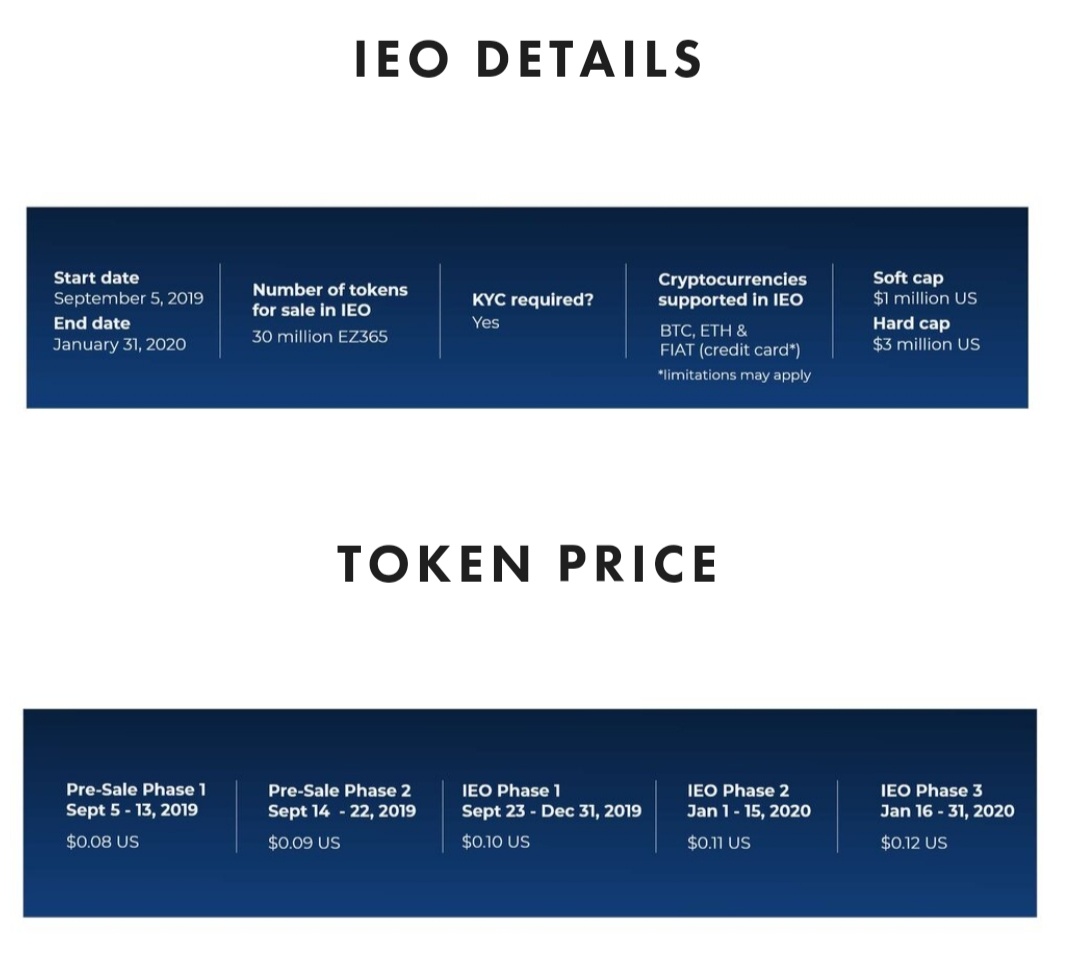Select the BTC, ETH & FIAT text
1080x962 pixels.
[730, 340]
